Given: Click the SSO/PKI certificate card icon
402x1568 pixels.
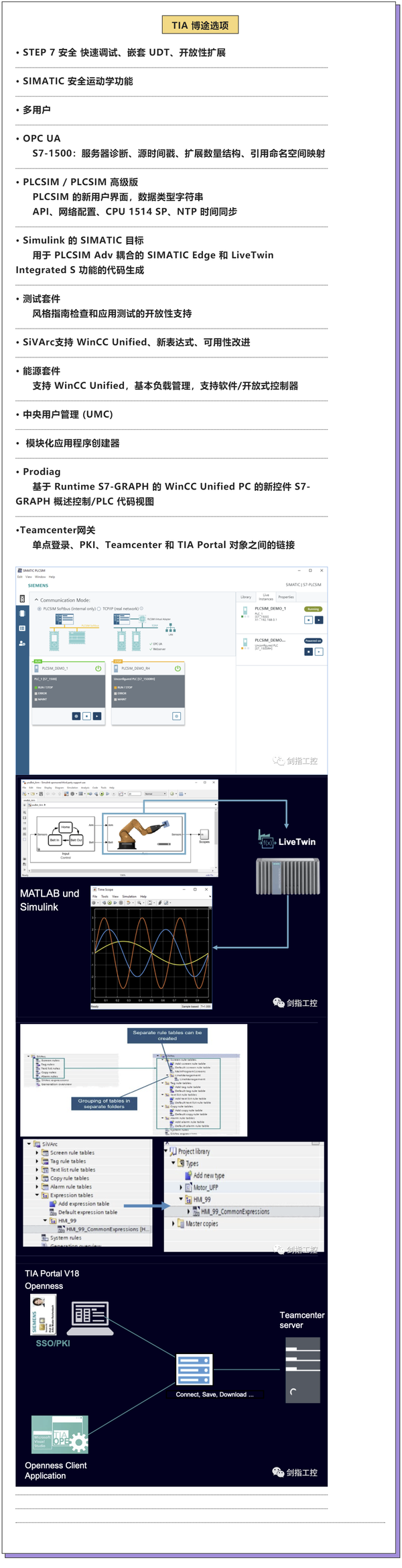Looking at the screenshot, I should pos(43,1315).
